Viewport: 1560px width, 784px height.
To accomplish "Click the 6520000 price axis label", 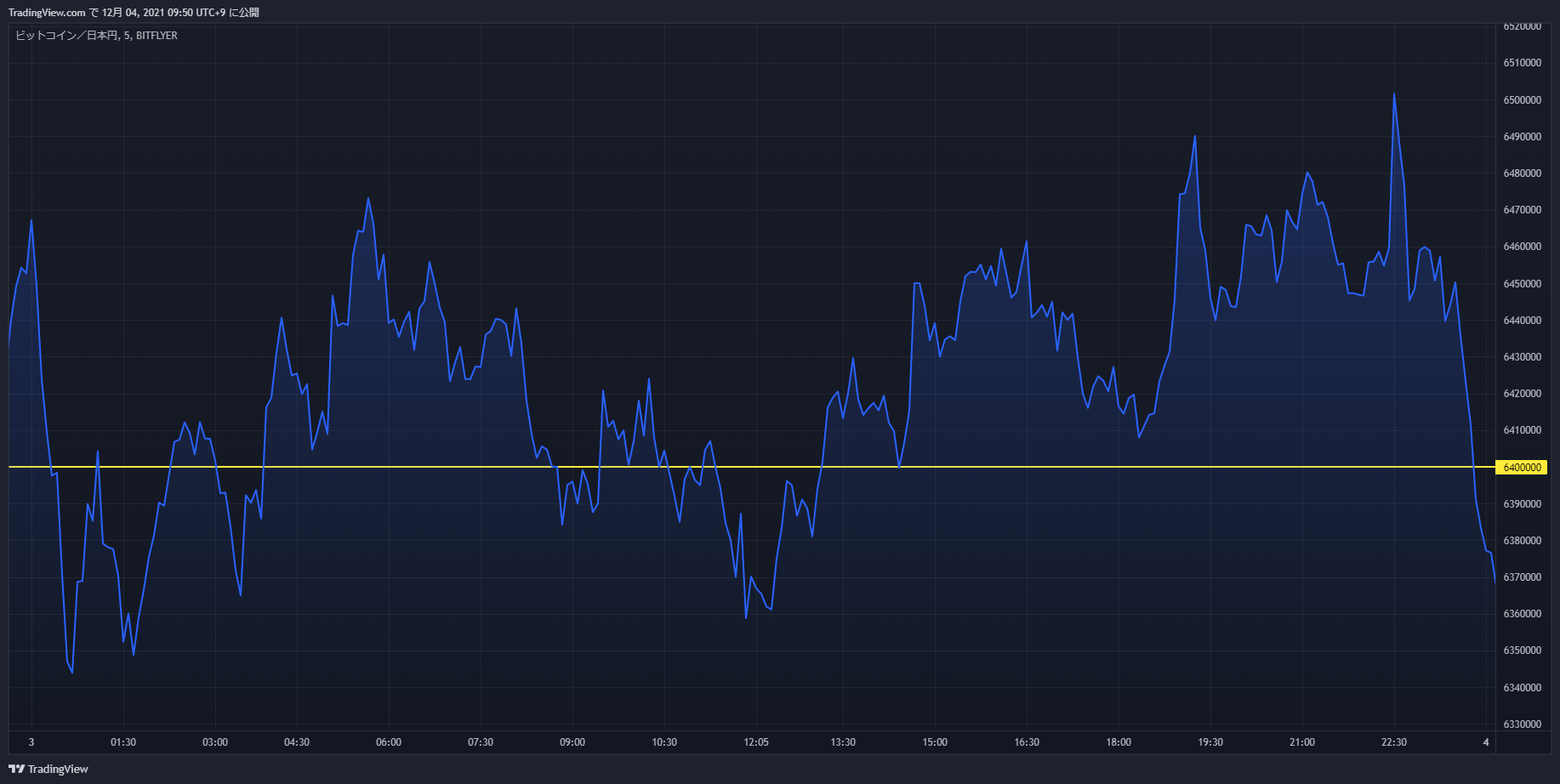I will coord(1522,26).
